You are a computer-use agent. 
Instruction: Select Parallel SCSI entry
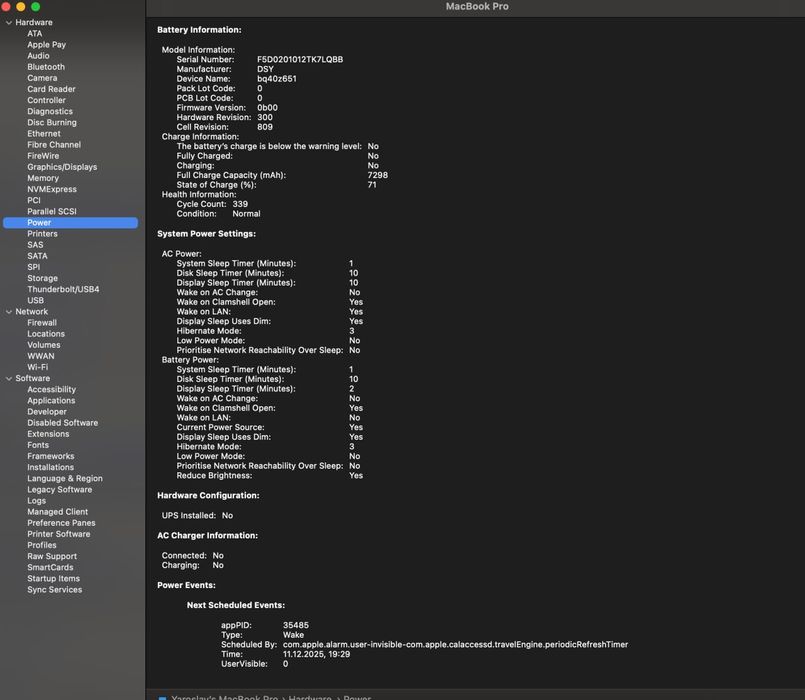click(x=52, y=212)
